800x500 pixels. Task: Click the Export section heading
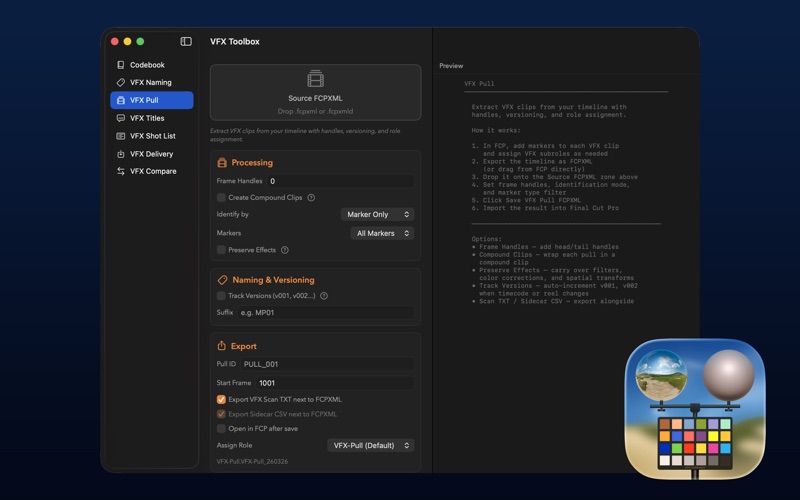pyautogui.click(x=243, y=346)
